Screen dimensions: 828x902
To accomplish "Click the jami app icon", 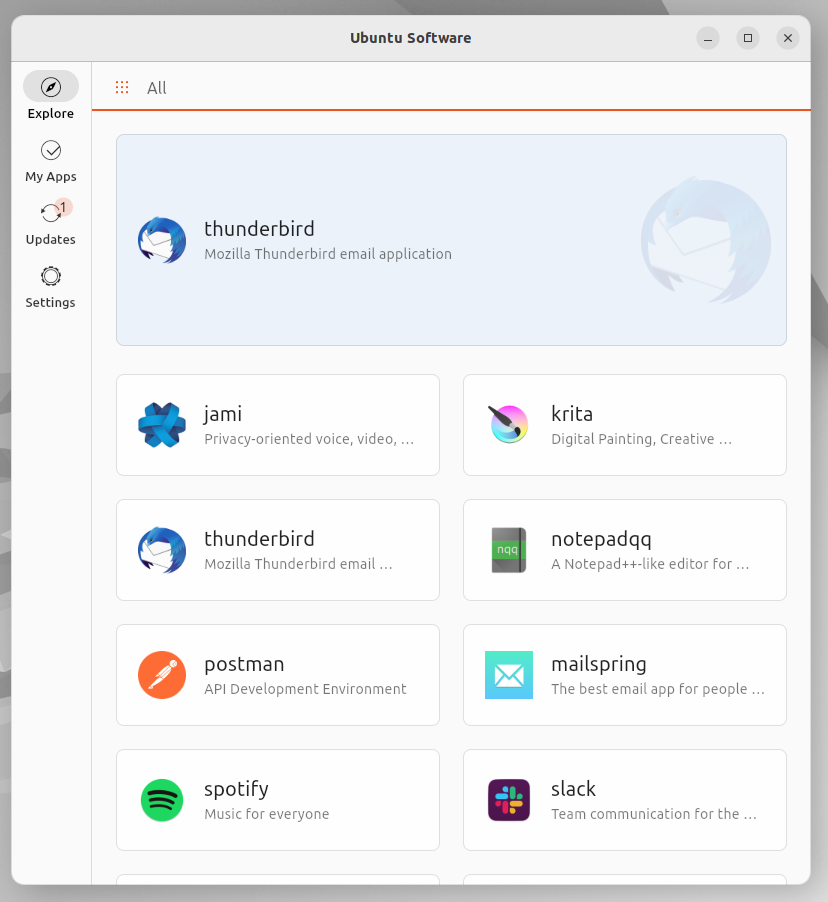I will click(x=162, y=425).
